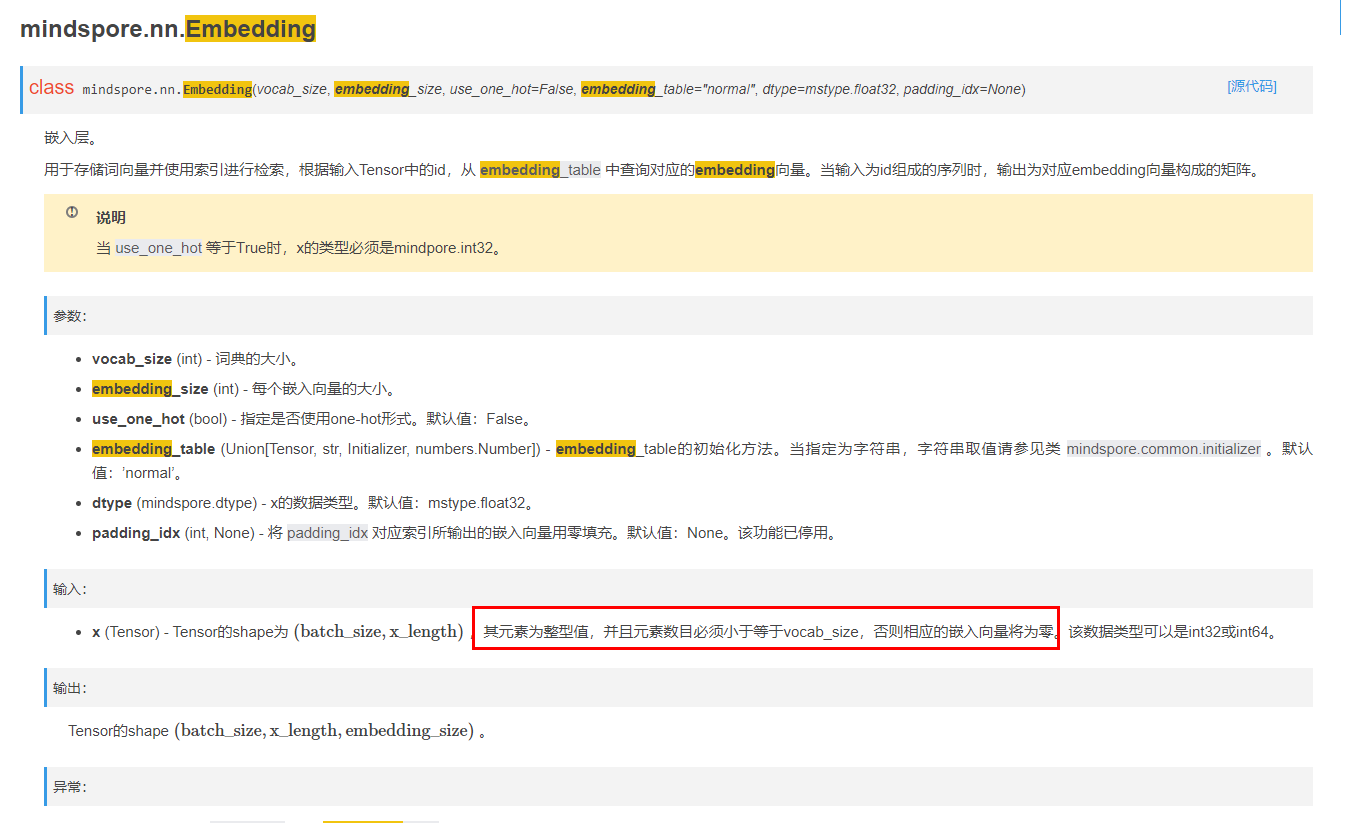This screenshot has height=823, width=1356.
Task: Click the 输出 section header
Action: click(x=678, y=688)
